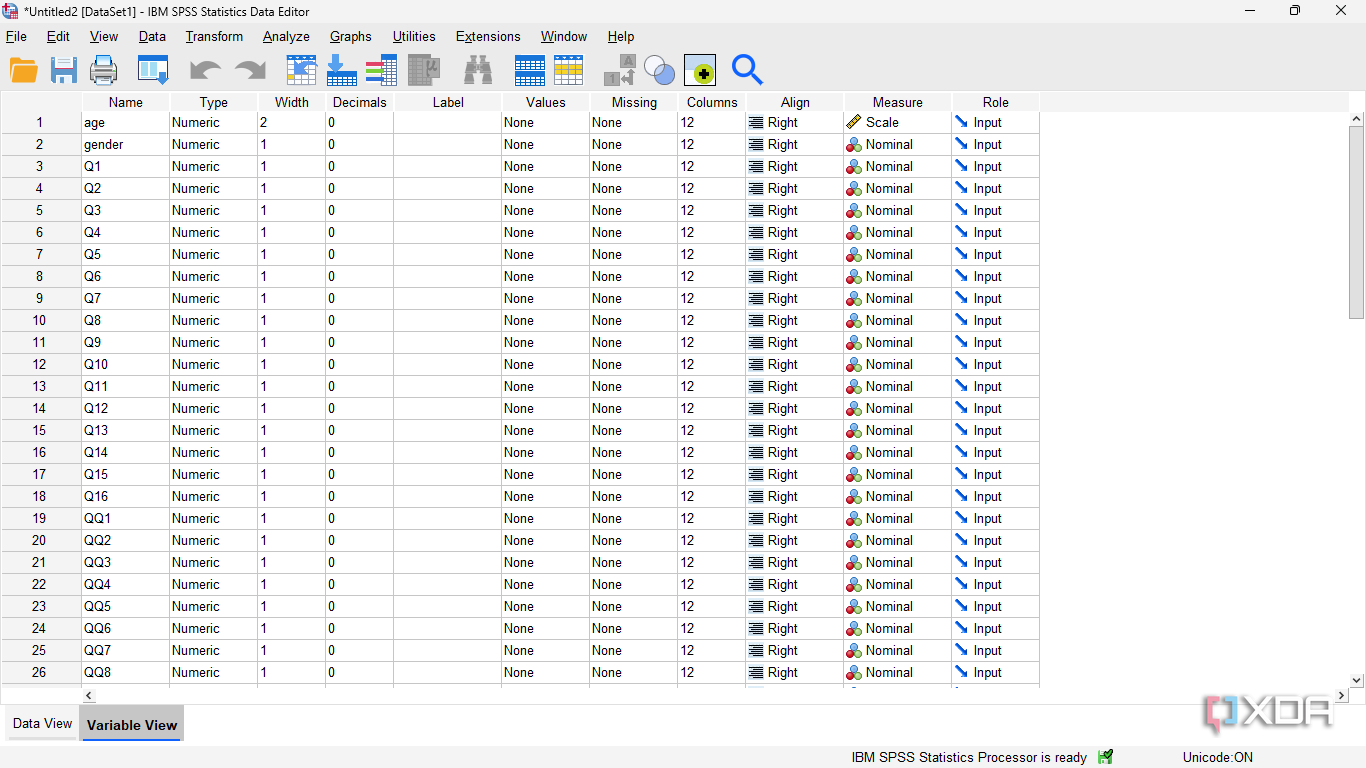Click the Decimals cell for Q12
1366x768 pixels.
(x=359, y=408)
